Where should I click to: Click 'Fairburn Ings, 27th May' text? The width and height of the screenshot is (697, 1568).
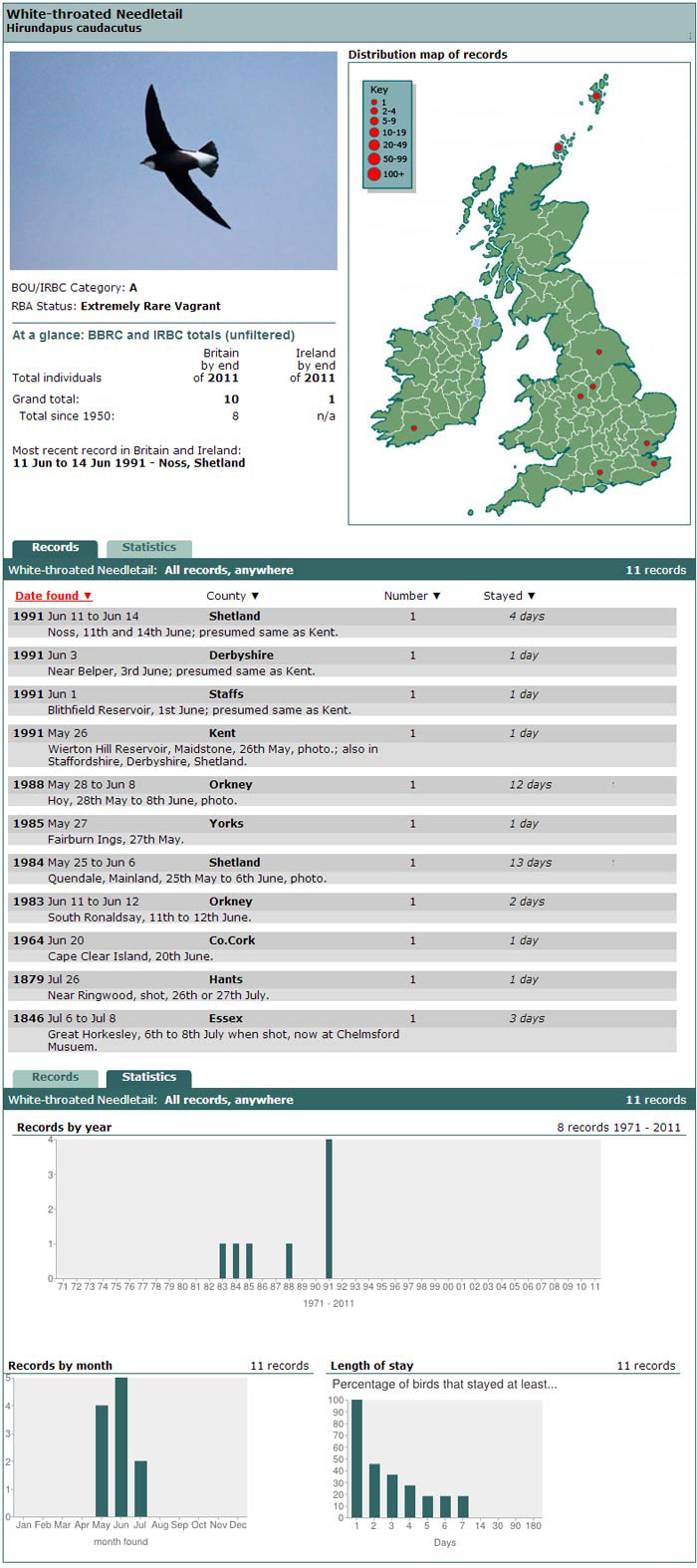pyautogui.click(x=116, y=840)
